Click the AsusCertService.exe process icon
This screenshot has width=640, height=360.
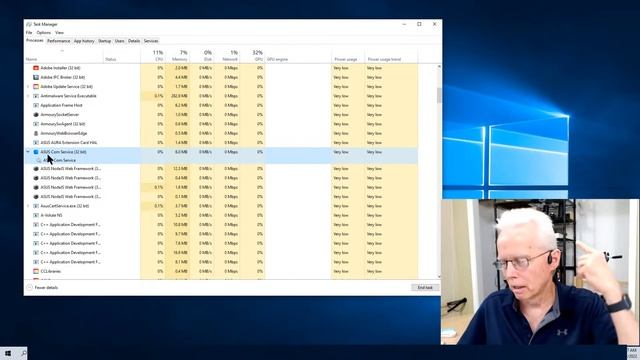coord(36,206)
